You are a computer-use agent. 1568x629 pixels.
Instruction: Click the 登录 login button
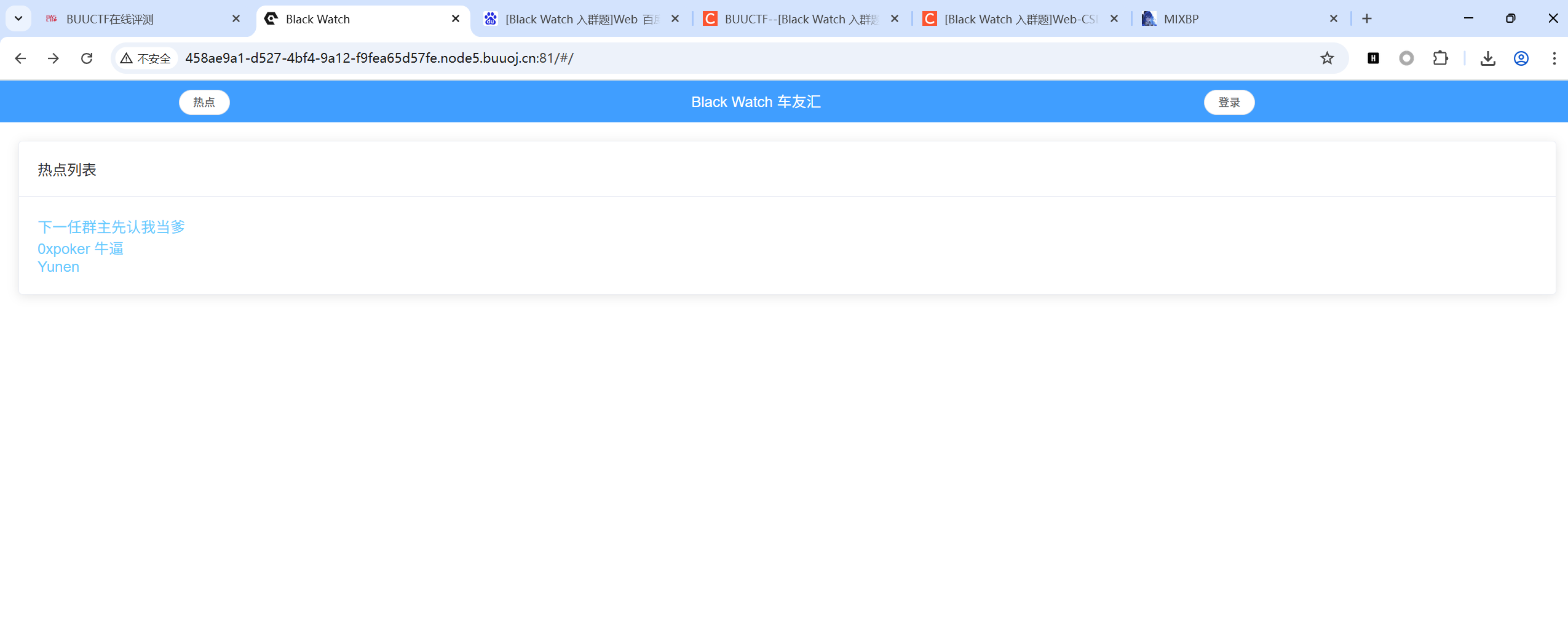(x=1229, y=102)
